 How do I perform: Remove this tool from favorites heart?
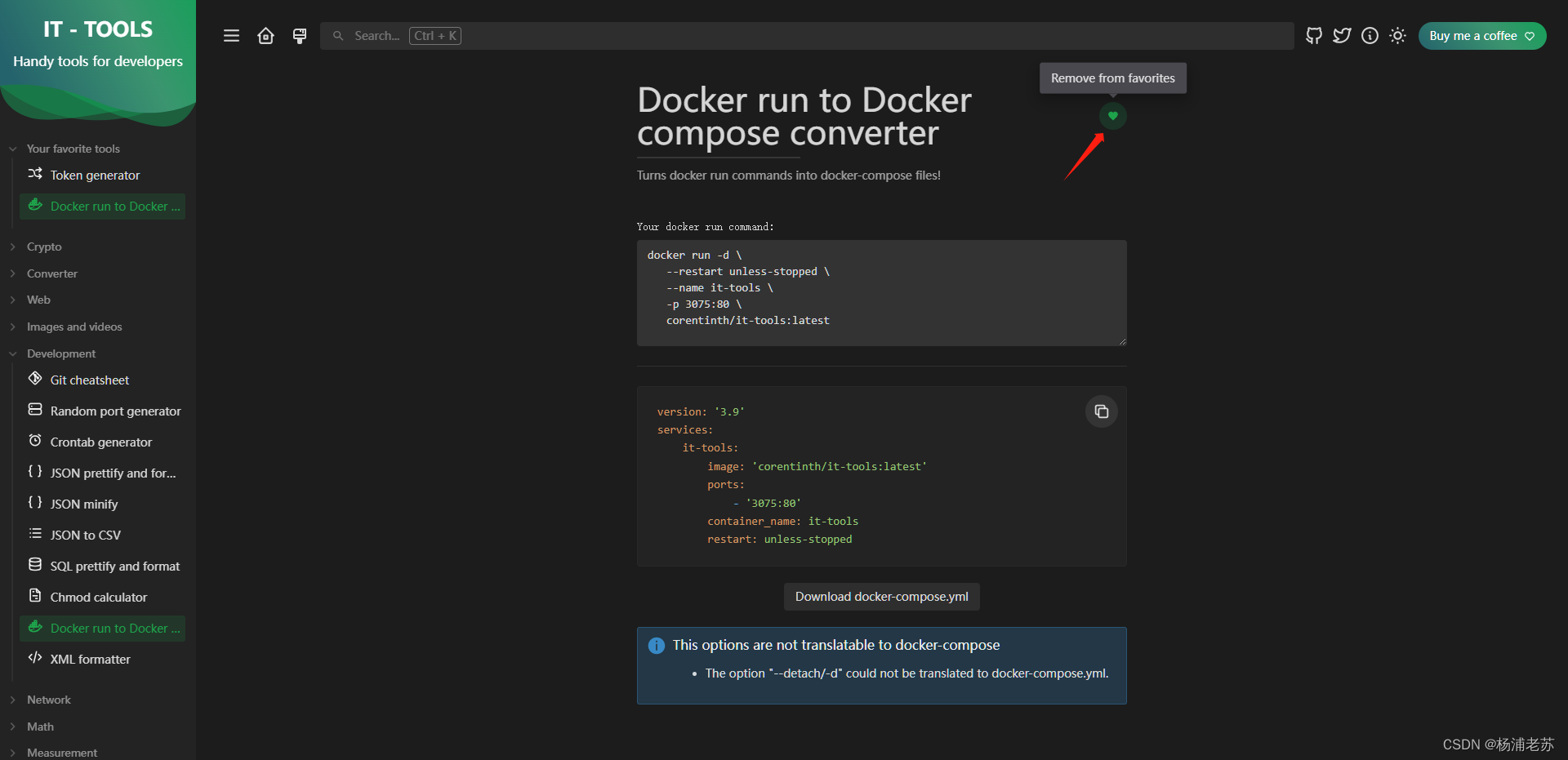point(1112,116)
